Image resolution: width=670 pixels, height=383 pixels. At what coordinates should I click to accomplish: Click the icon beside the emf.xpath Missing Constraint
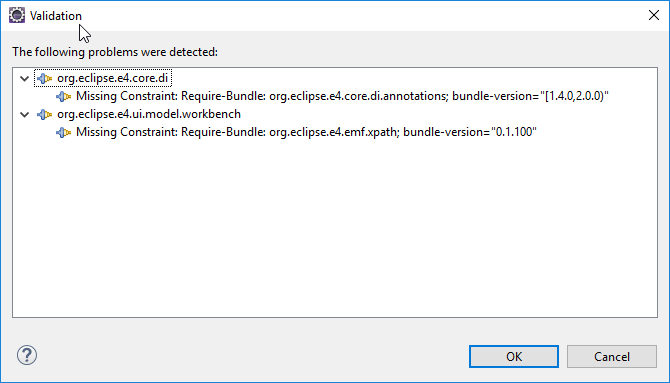63,133
